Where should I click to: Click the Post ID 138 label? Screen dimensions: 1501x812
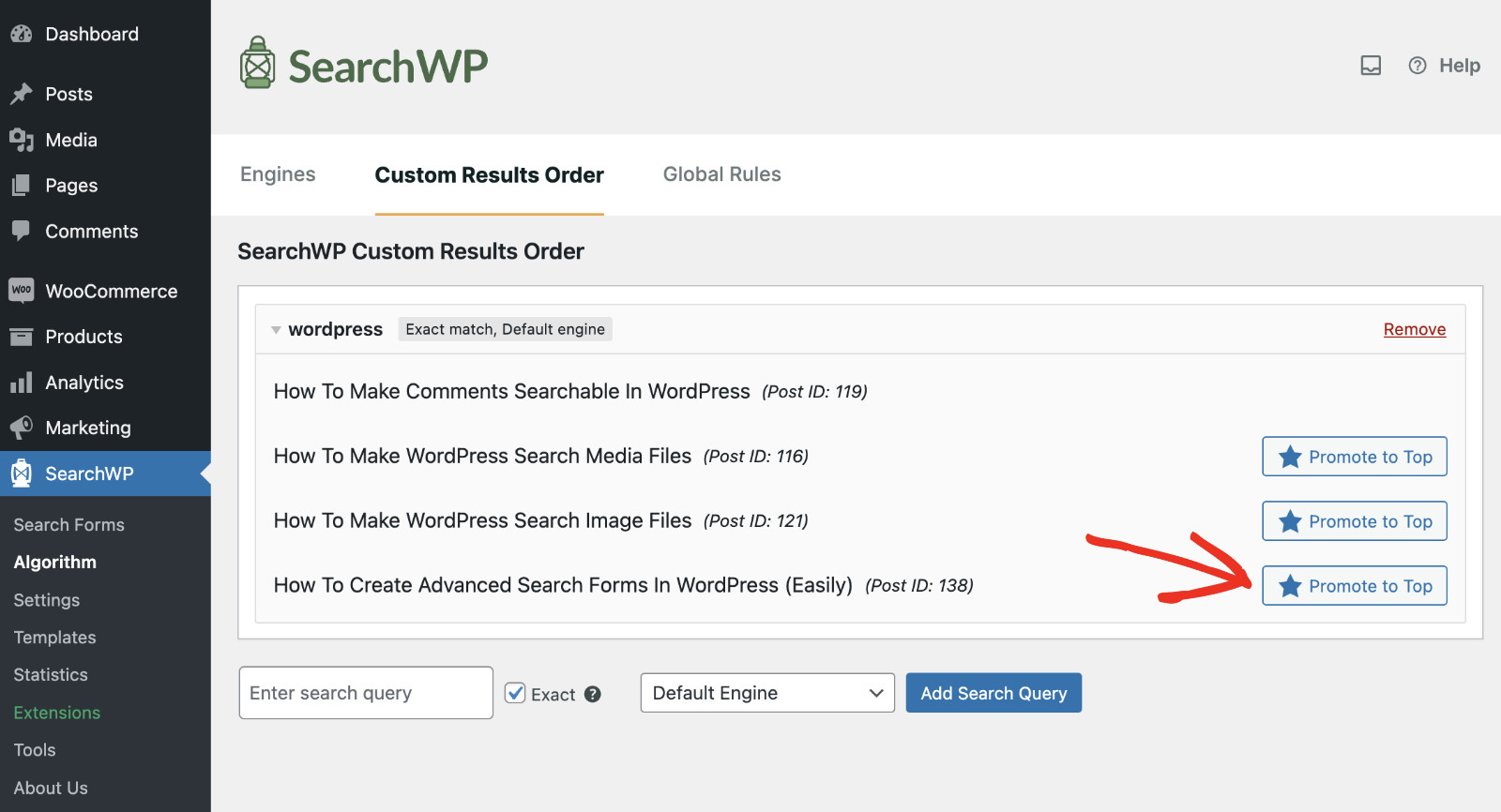pos(919,586)
